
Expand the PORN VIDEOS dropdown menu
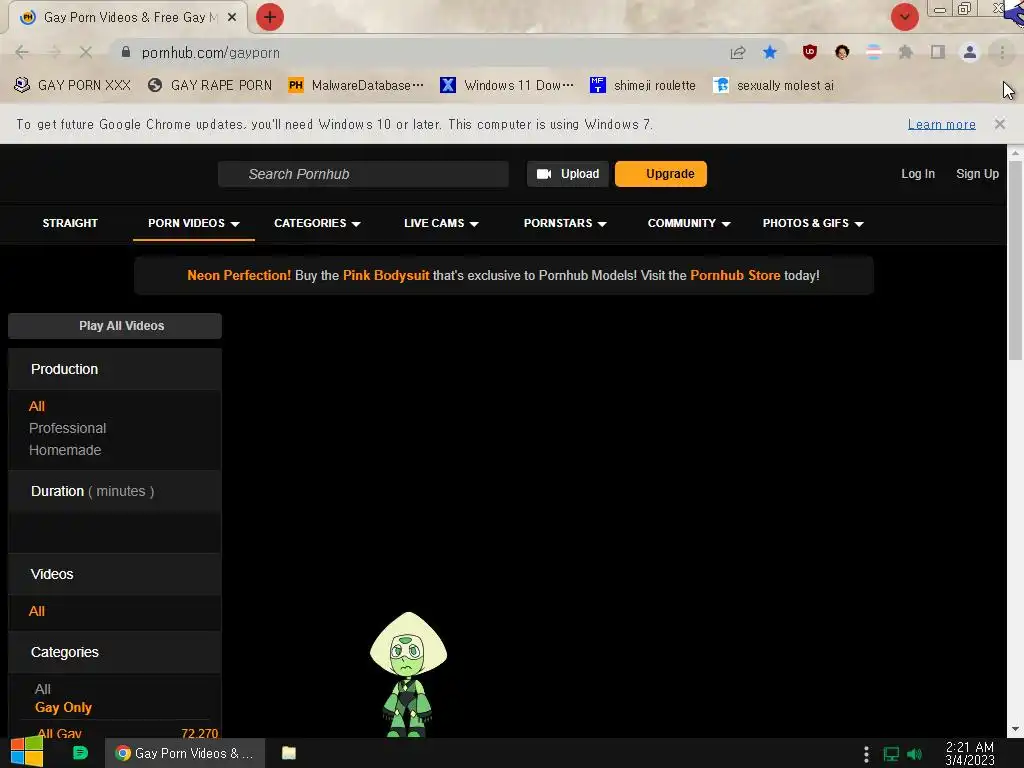click(194, 223)
